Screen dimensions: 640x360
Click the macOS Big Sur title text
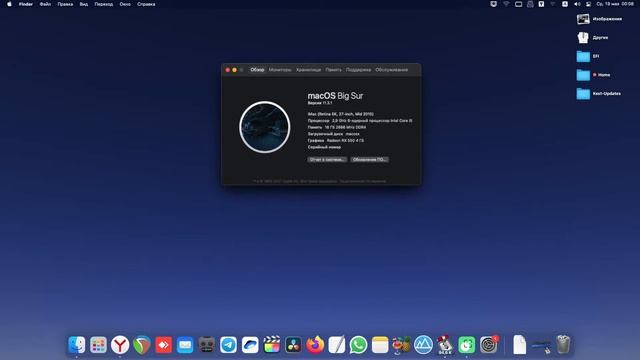[335, 96]
